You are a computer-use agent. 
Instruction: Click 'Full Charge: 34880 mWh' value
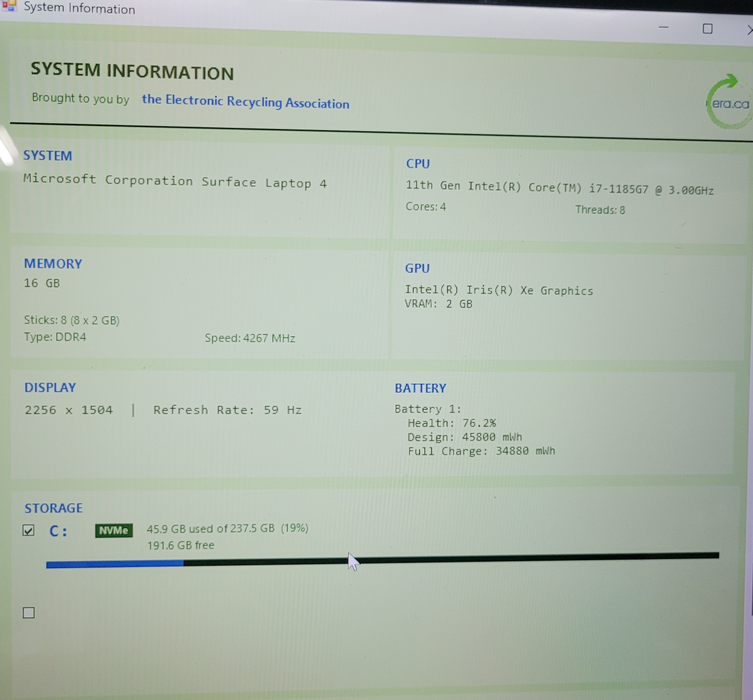(481, 451)
